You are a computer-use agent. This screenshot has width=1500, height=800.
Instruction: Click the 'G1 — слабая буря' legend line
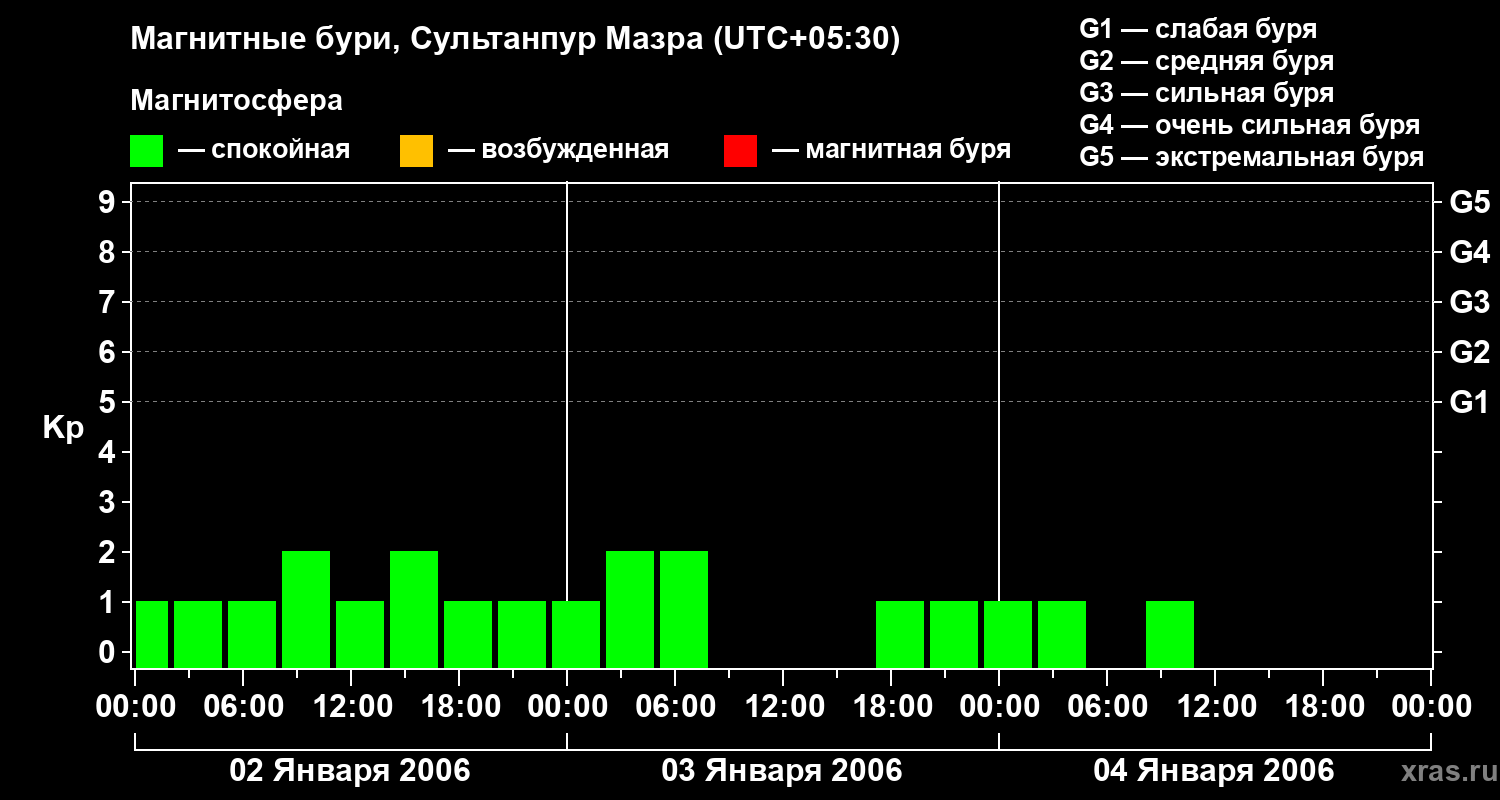1198,29
